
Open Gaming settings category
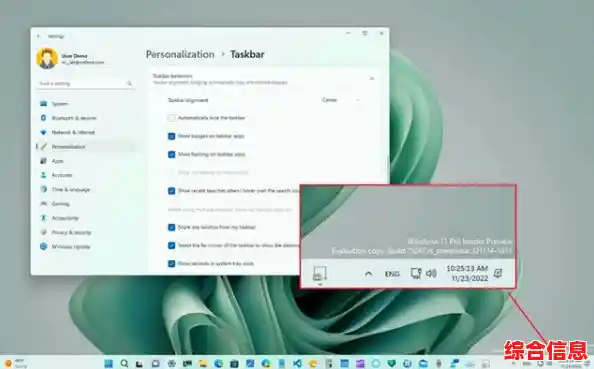tap(85, 204)
